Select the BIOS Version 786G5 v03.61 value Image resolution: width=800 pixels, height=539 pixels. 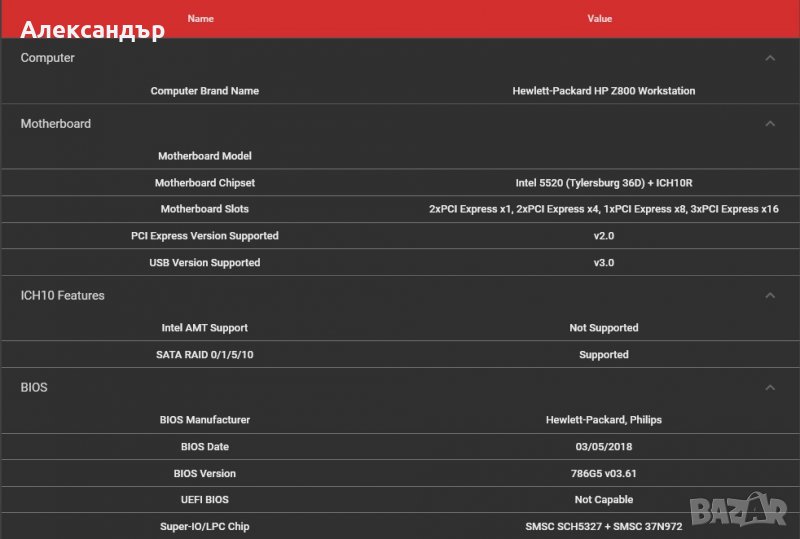pyautogui.click(x=603, y=473)
